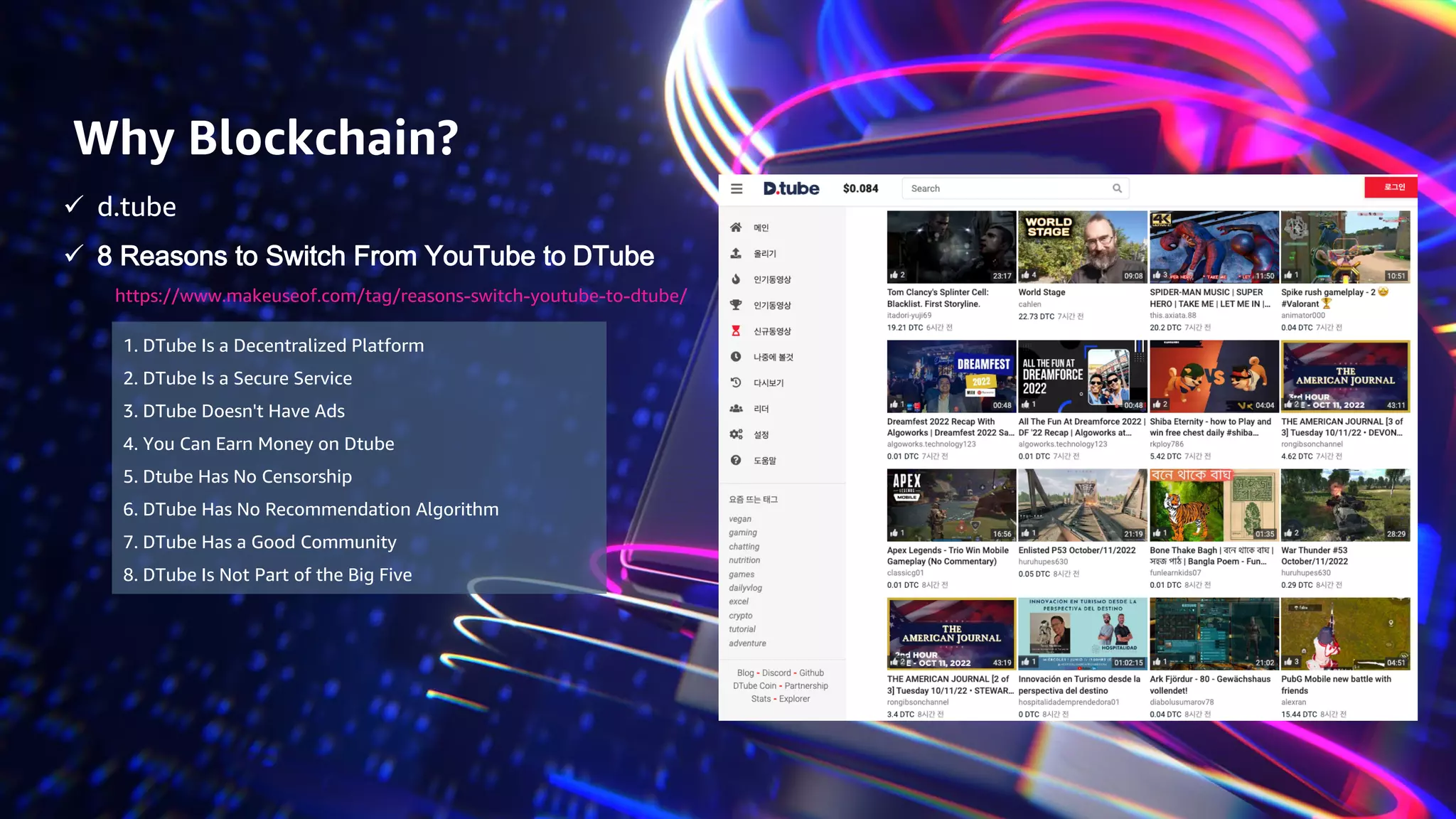This screenshot has height=819, width=1456.
Task: Click the tutorial trending tag
Action: coord(742,629)
